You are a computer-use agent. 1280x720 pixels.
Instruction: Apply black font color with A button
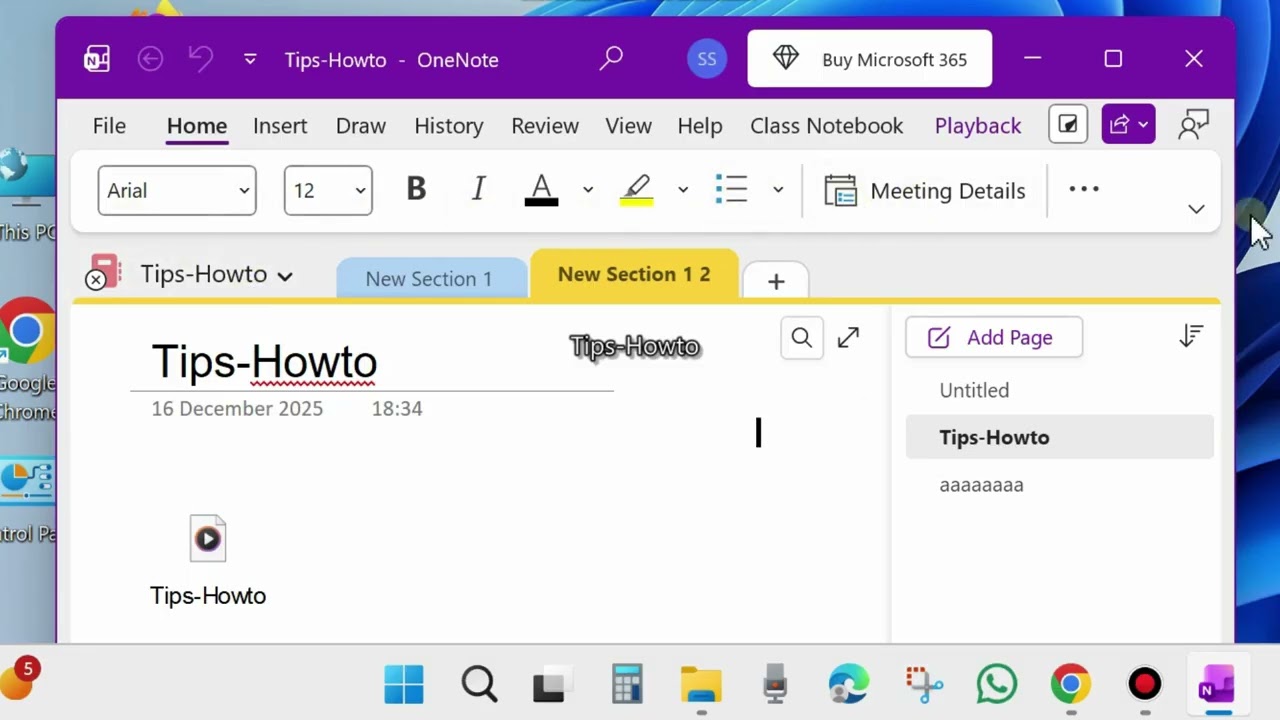point(541,189)
